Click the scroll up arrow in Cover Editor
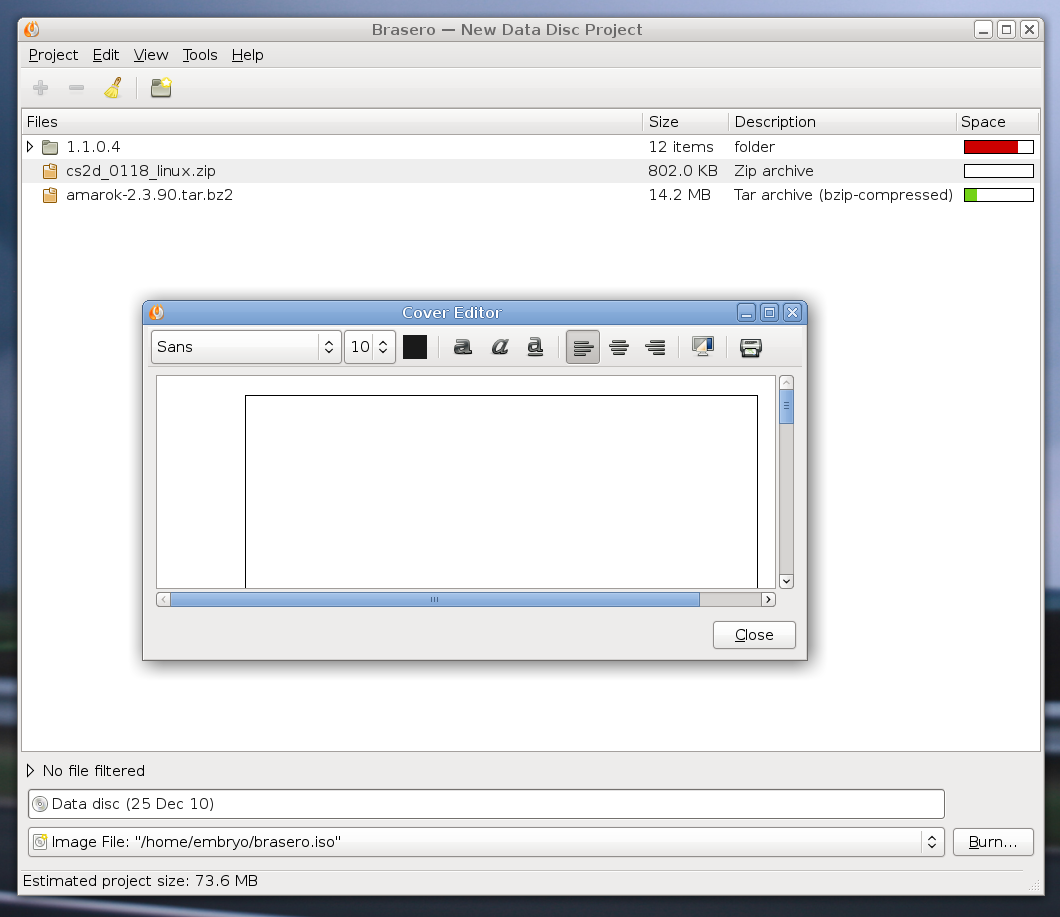The width and height of the screenshot is (1060, 917). (786, 383)
